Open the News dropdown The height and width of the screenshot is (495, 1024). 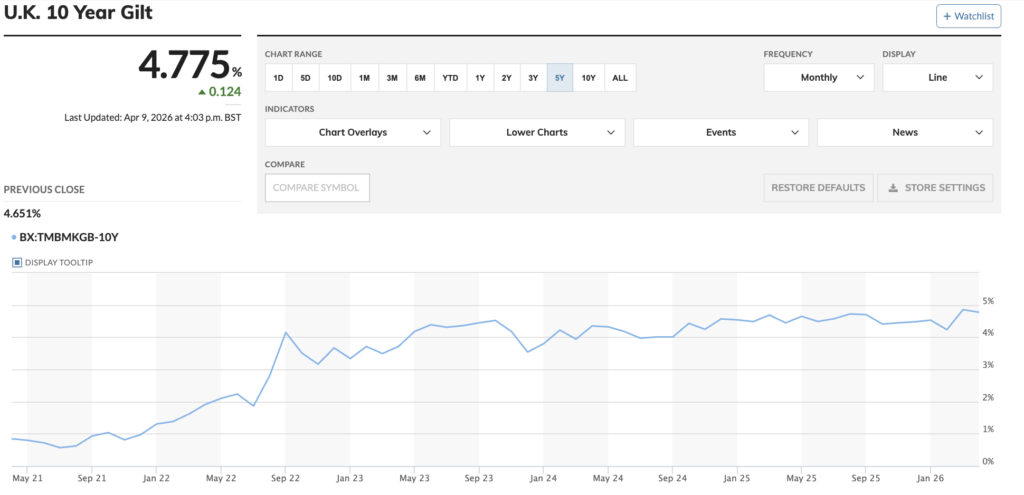click(x=905, y=132)
